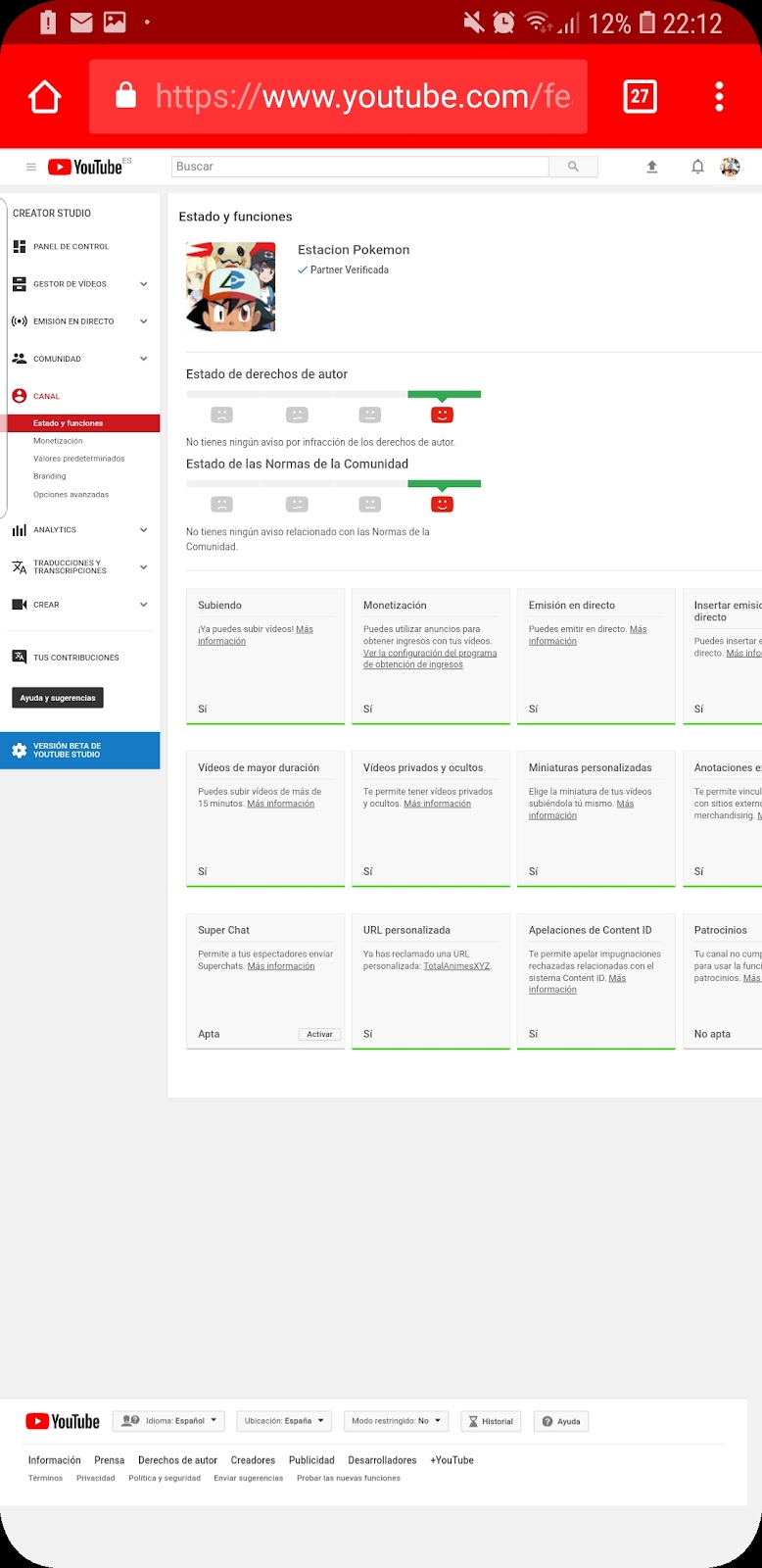Screen dimensions: 762x1568
Task: Open Desarrolladores footer link
Action: (382, 1460)
